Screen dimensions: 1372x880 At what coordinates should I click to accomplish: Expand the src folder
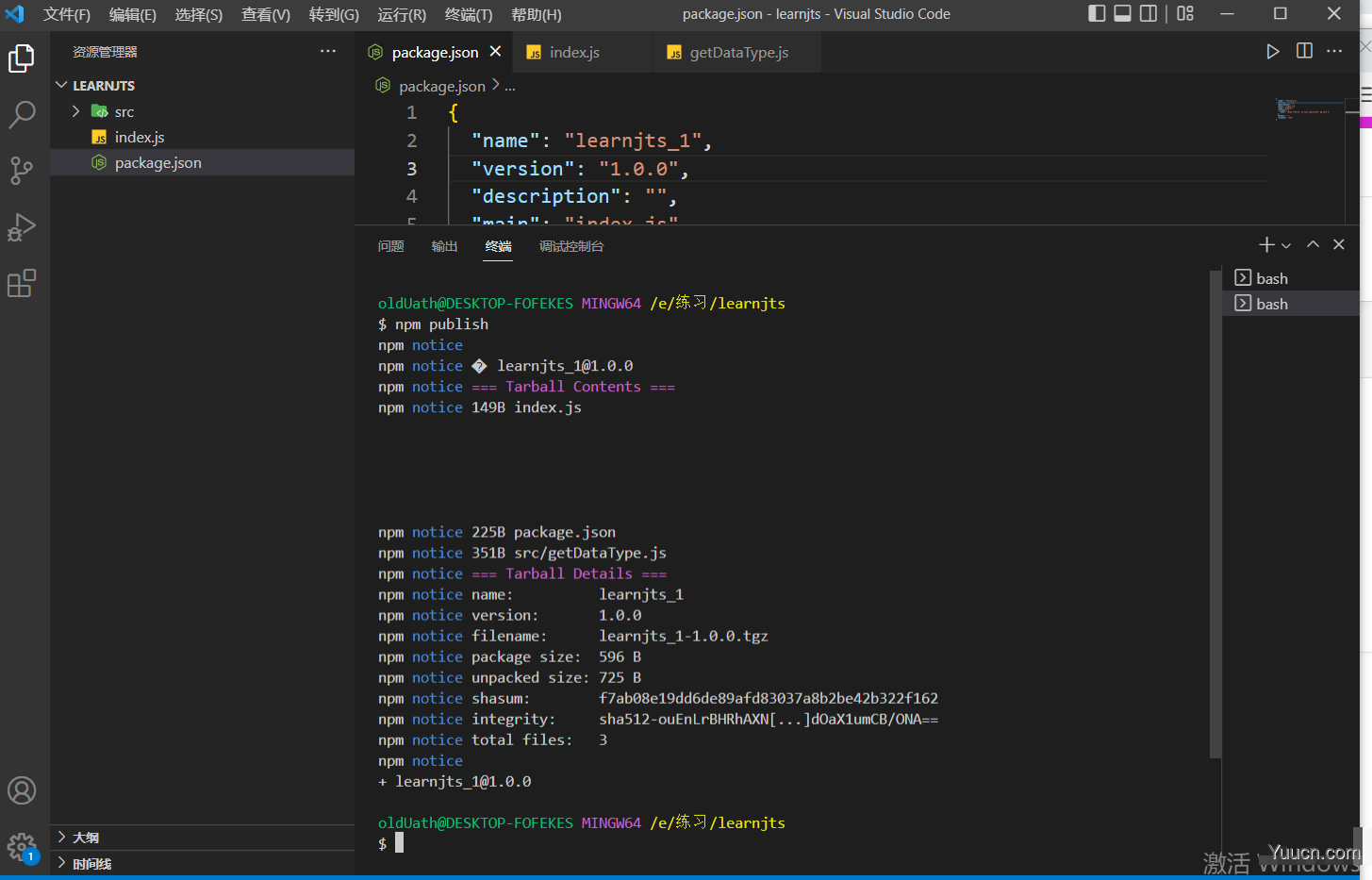pos(203,111)
